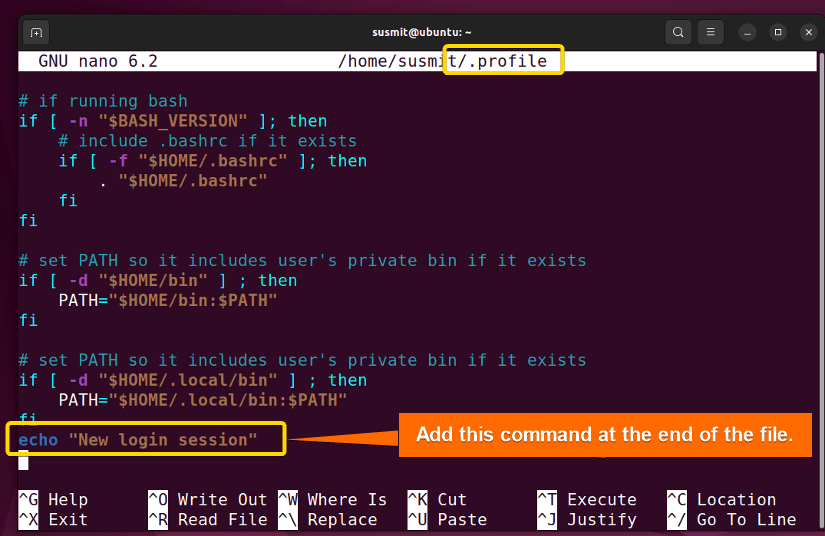Minimize the terminal window

747,33
